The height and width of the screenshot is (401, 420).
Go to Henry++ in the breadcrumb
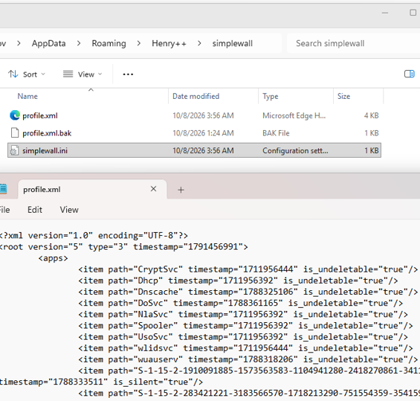[169, 43]
